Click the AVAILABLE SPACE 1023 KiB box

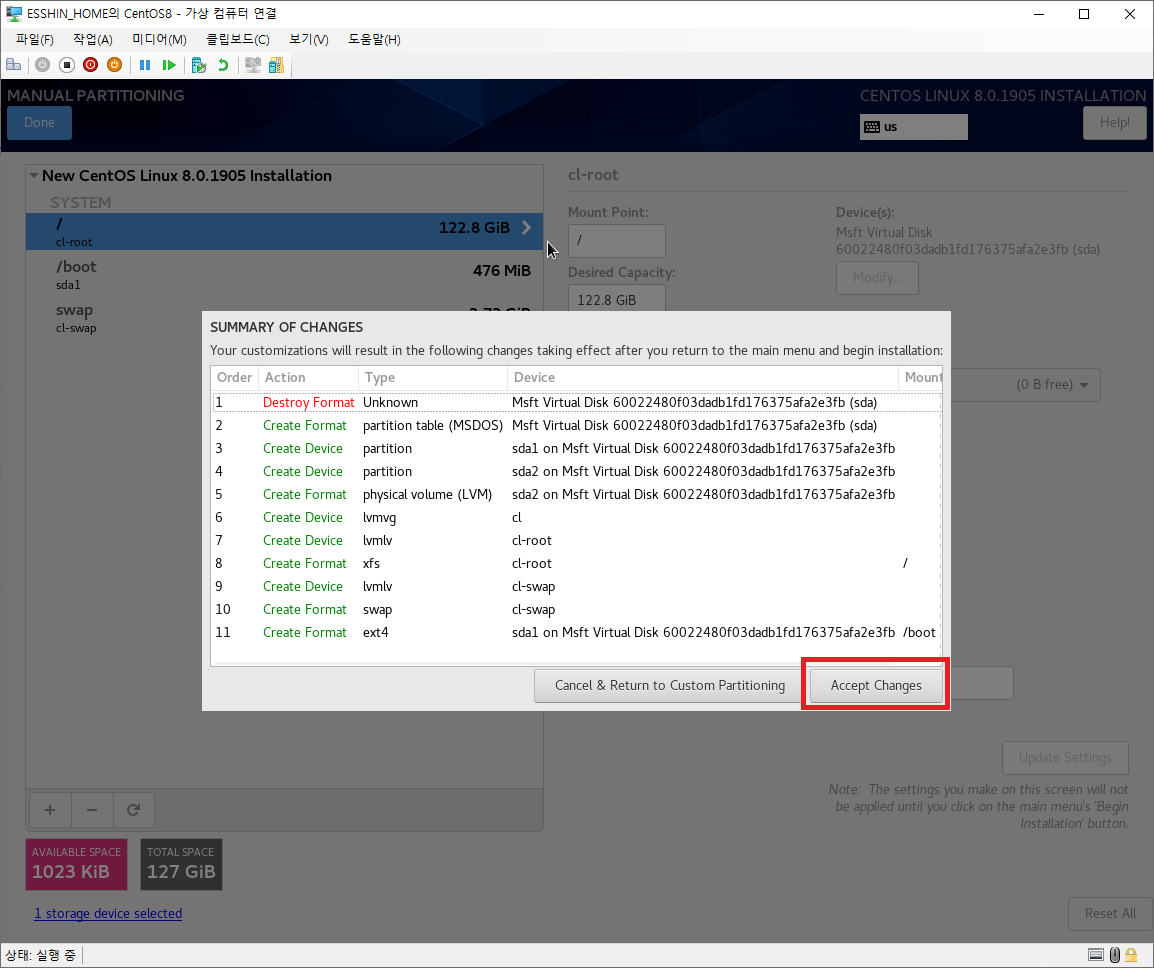(77, 864)
